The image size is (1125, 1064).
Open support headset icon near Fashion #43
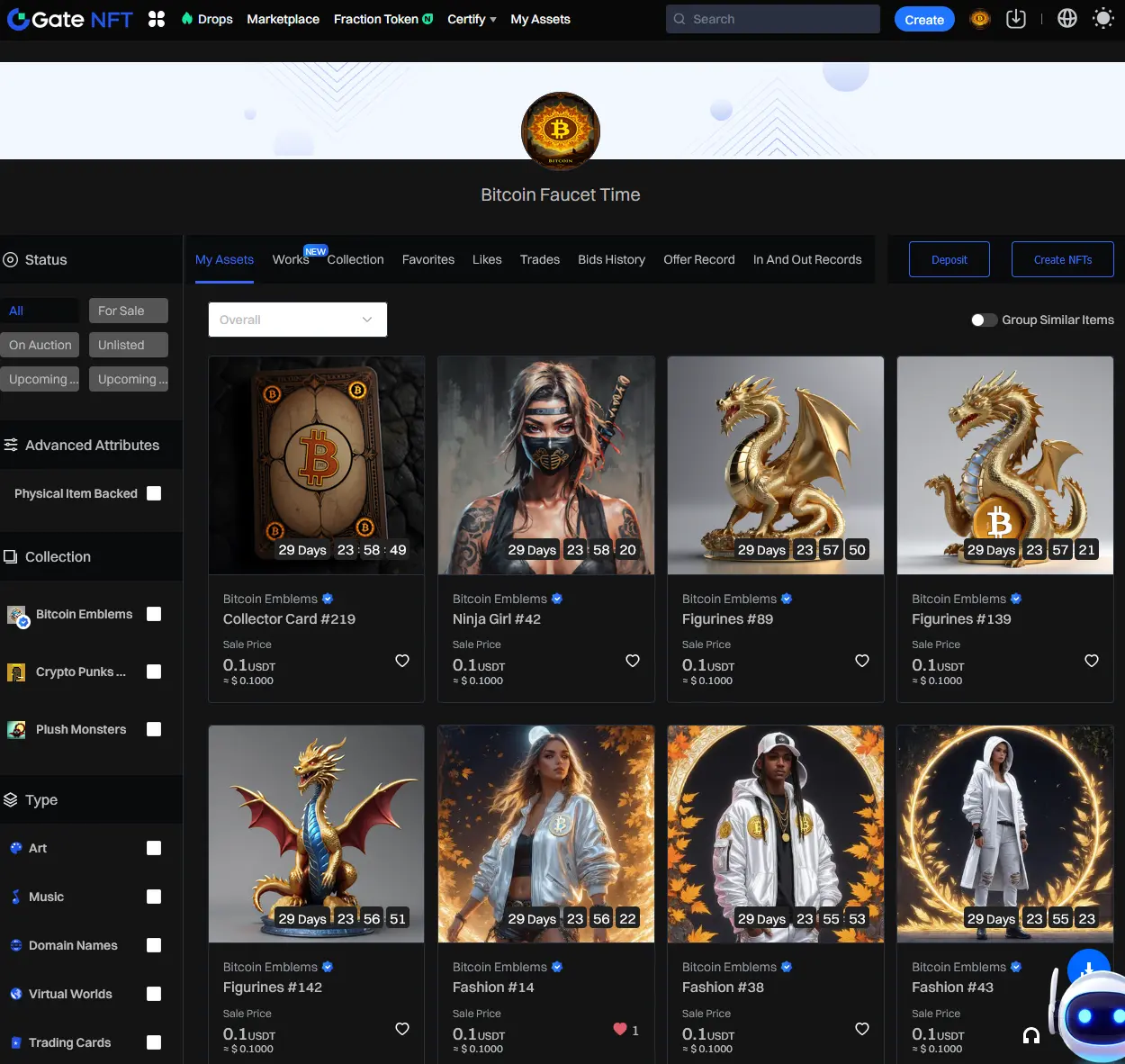(x=1031, y=1035)
